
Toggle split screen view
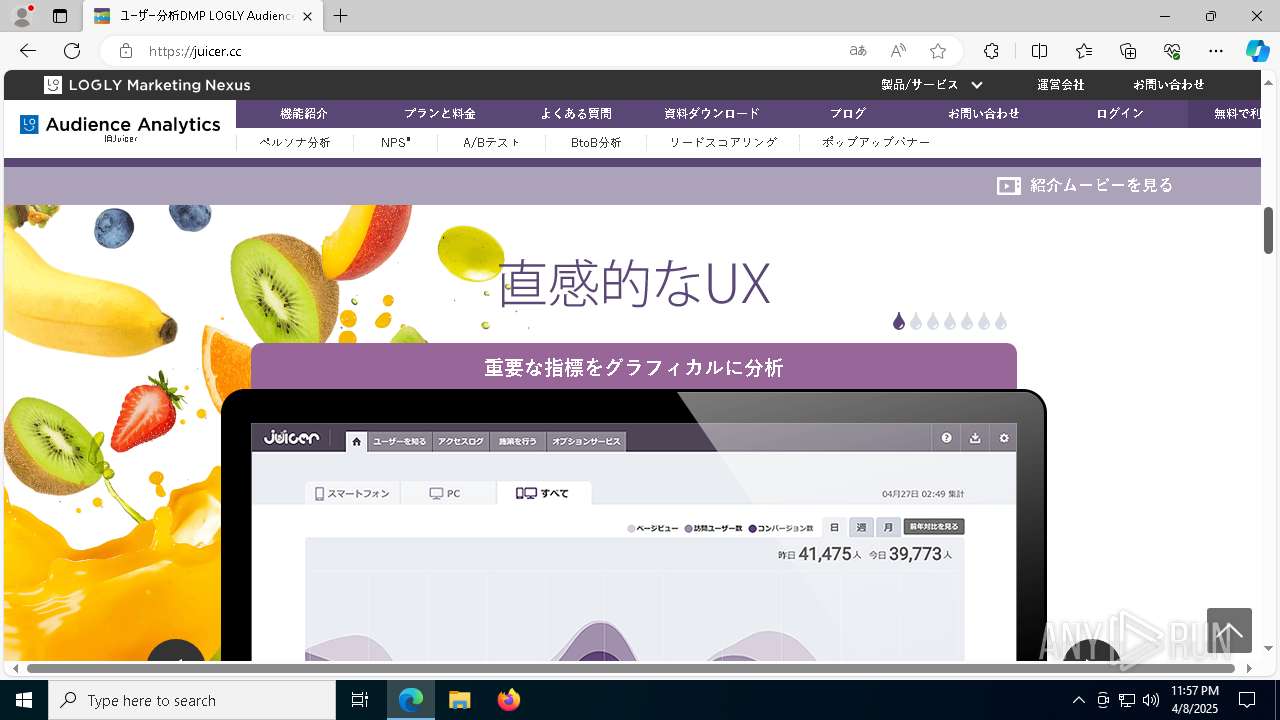(1039, 51)
